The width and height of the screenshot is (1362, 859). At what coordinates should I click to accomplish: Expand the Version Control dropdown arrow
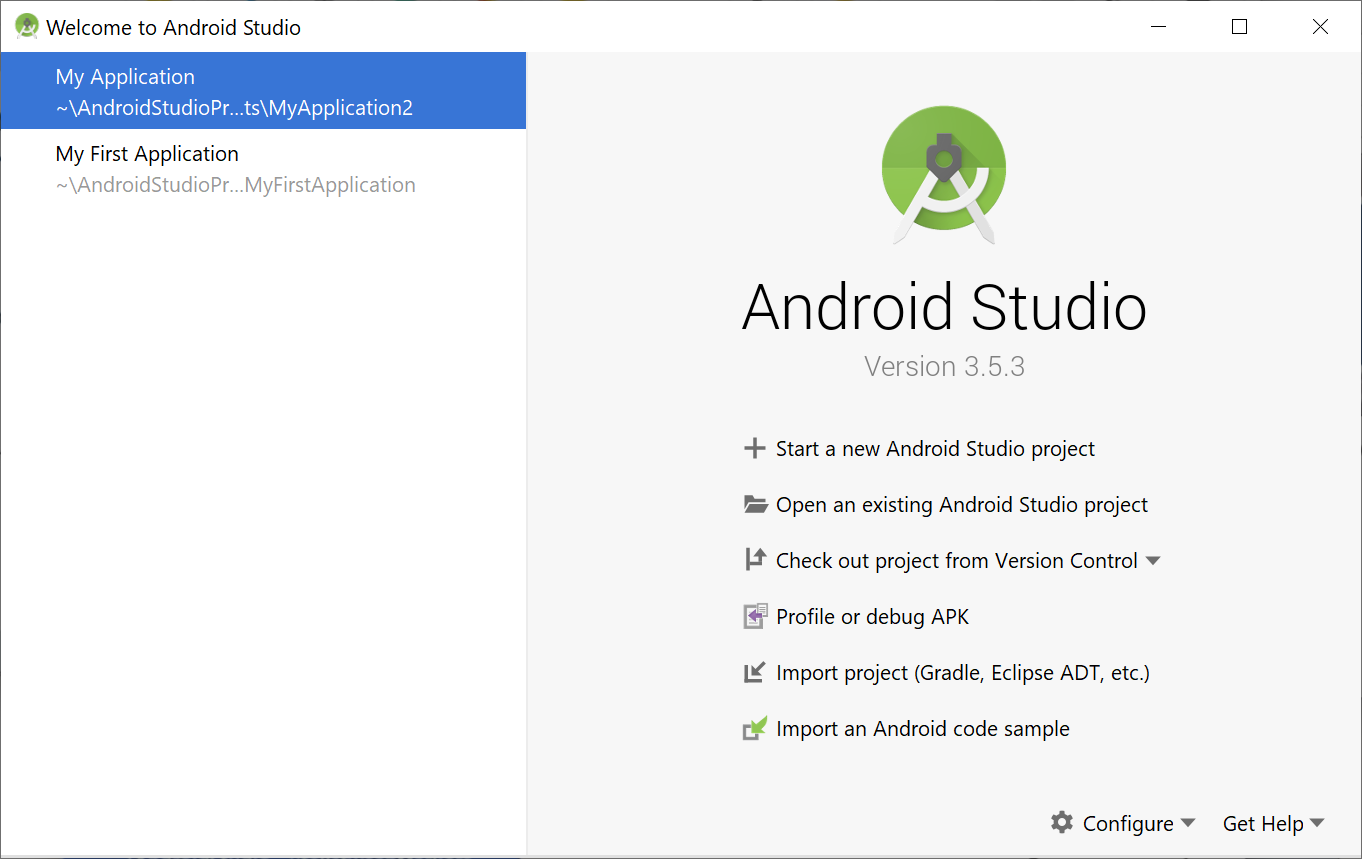pyautogui.click(x=1153, y=561)
